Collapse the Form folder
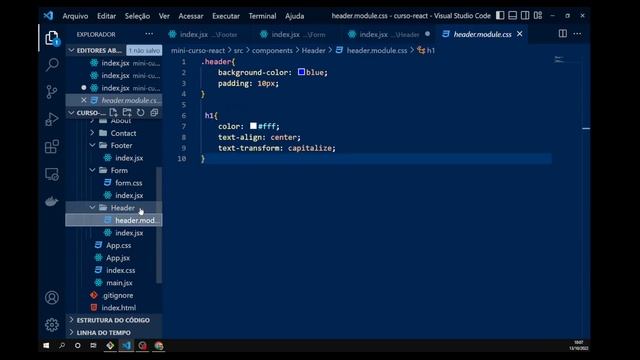 coord(92,170)
